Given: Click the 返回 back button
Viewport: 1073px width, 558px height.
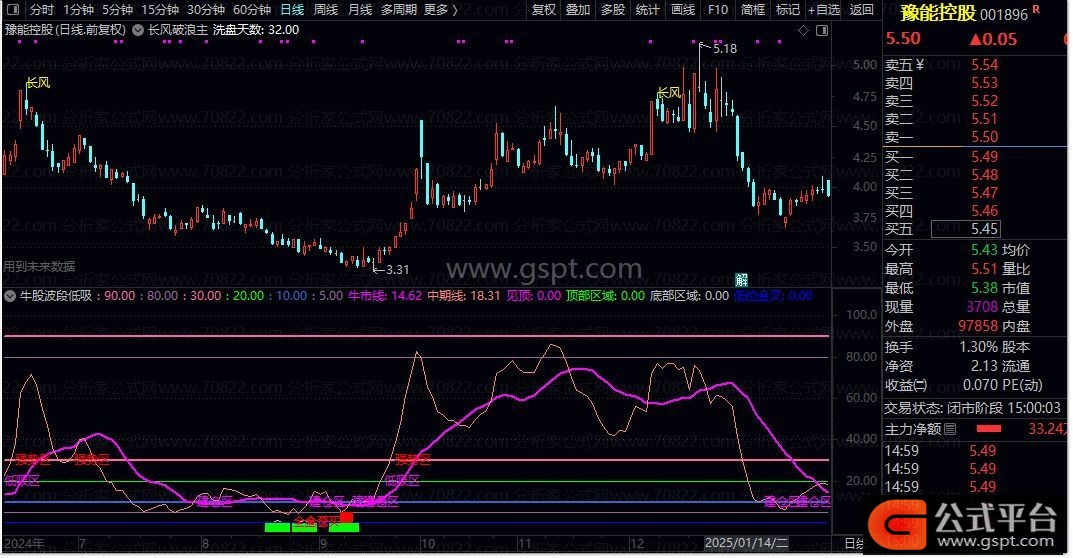Looking at the screenshot, I should tap(861, 10).
